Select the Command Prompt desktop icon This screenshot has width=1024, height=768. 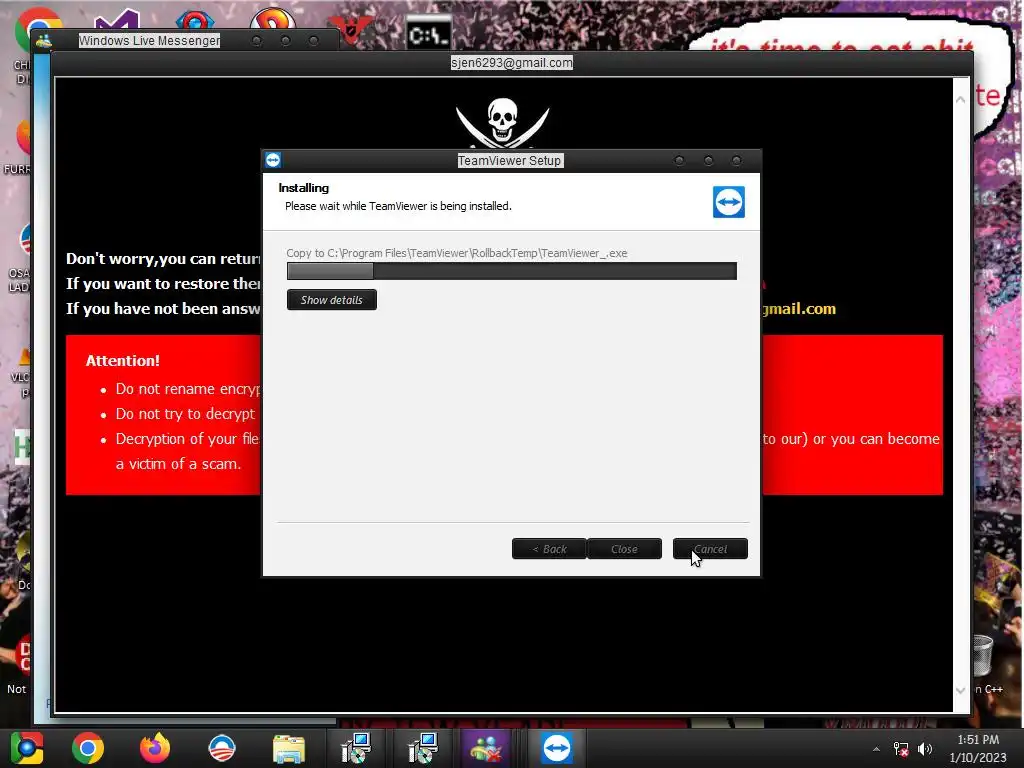click(428, 34)
